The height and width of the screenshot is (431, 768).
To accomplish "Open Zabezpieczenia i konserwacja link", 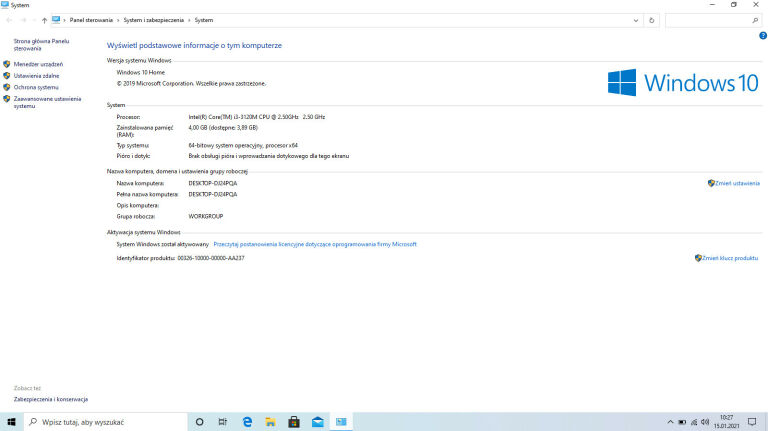I will pos(51,399).
